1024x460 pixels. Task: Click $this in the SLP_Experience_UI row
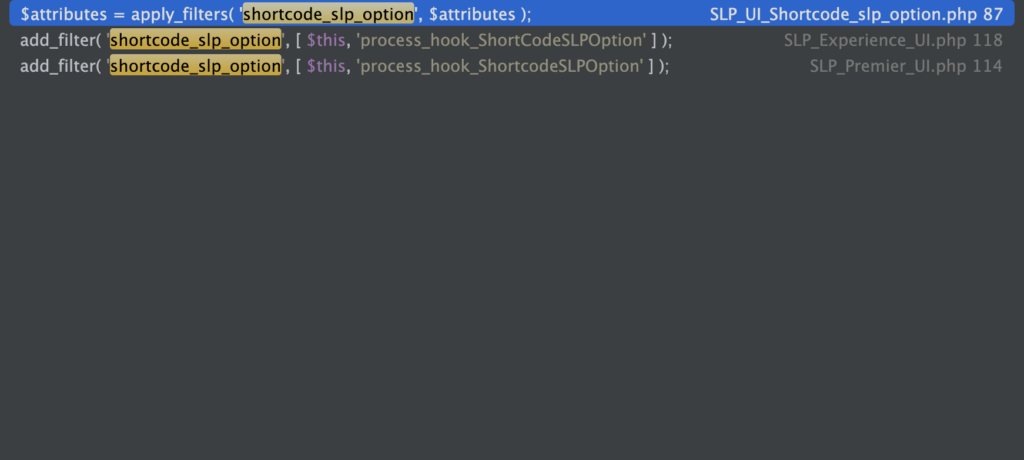pos(325,41)
